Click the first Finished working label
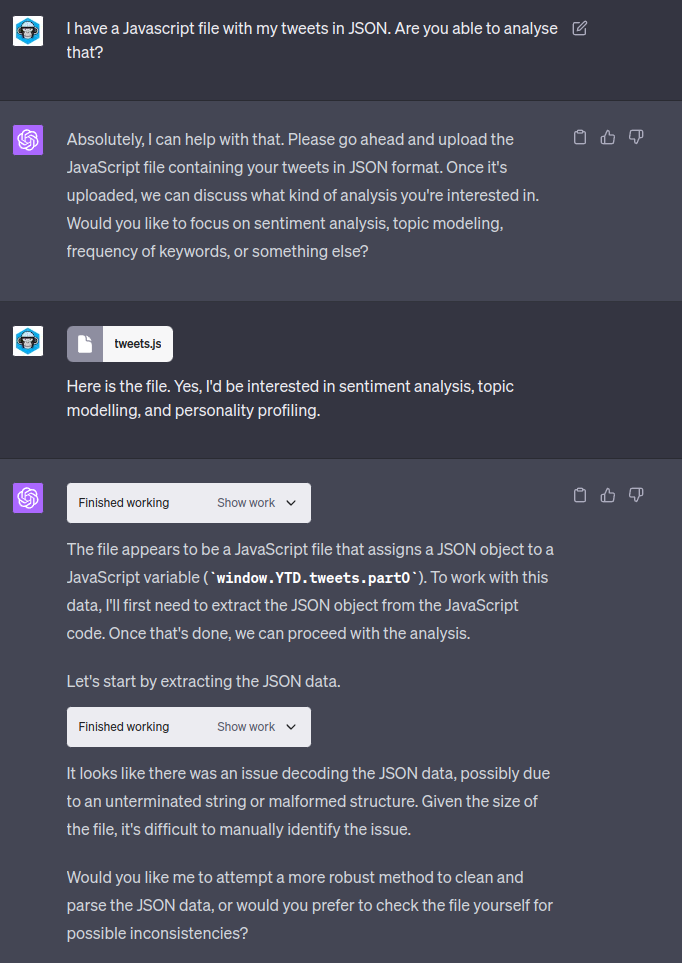Image resolution: width=682 pixels, height=963 pixels. click(124, 503)
